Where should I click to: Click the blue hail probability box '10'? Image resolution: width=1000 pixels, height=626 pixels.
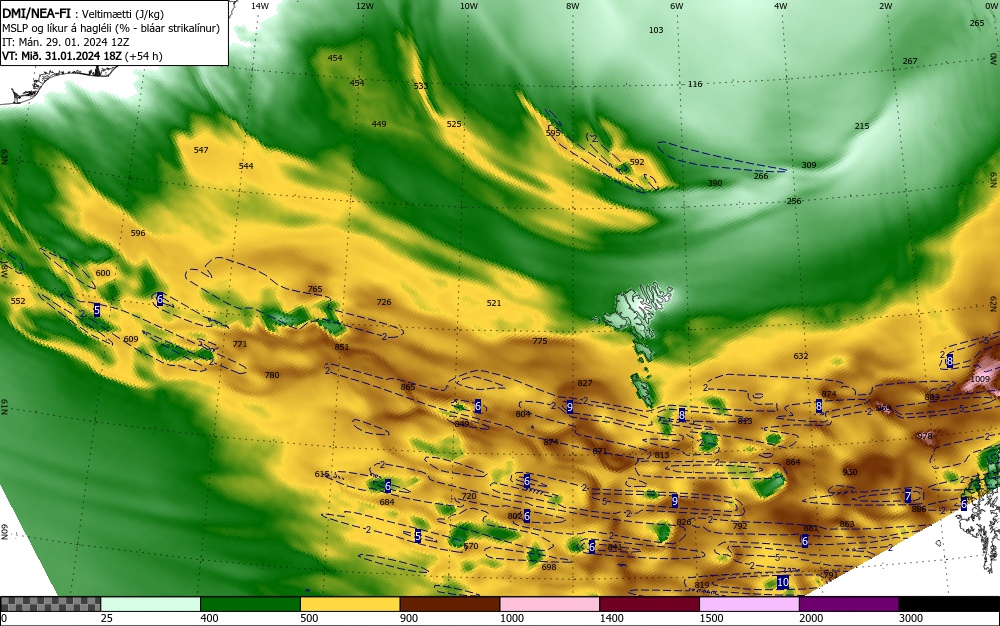(783, 582)
